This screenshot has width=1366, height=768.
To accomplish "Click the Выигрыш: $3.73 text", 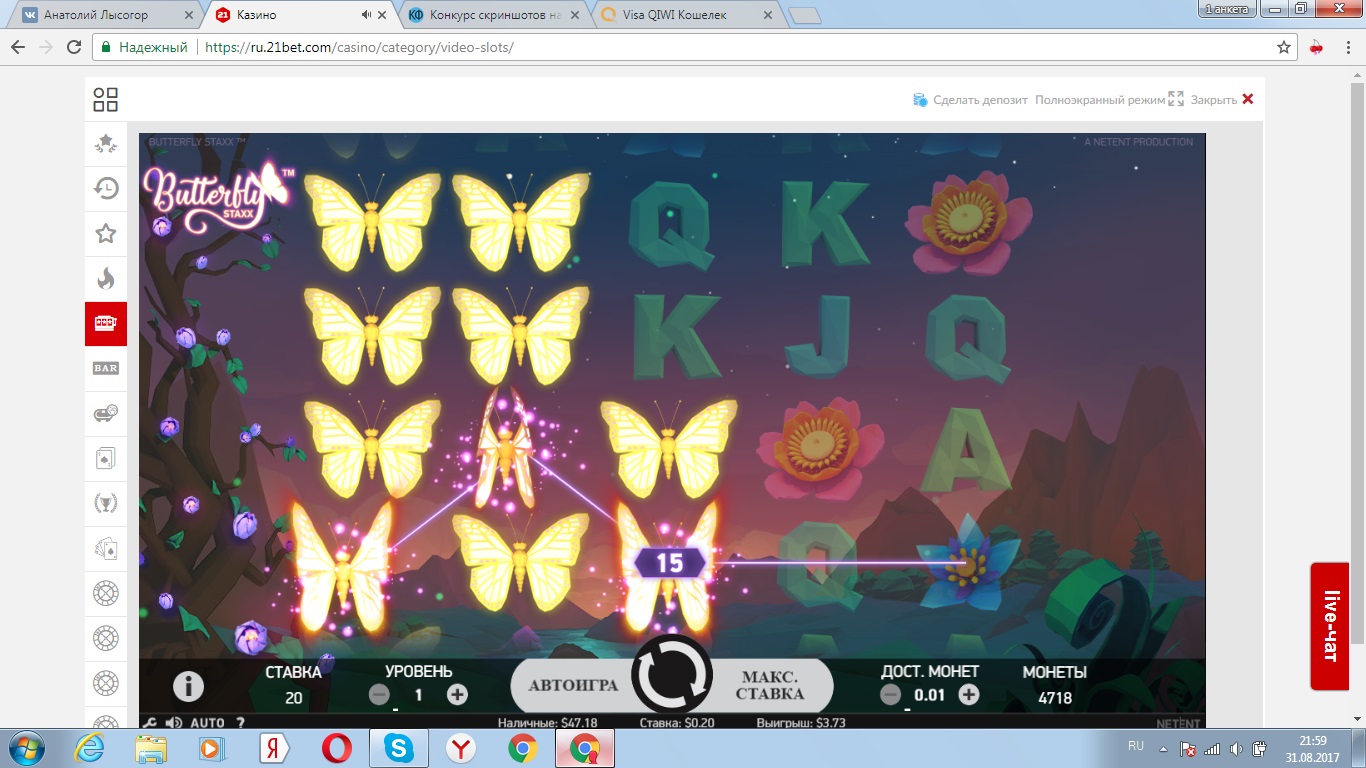I will tap(801, 722).
